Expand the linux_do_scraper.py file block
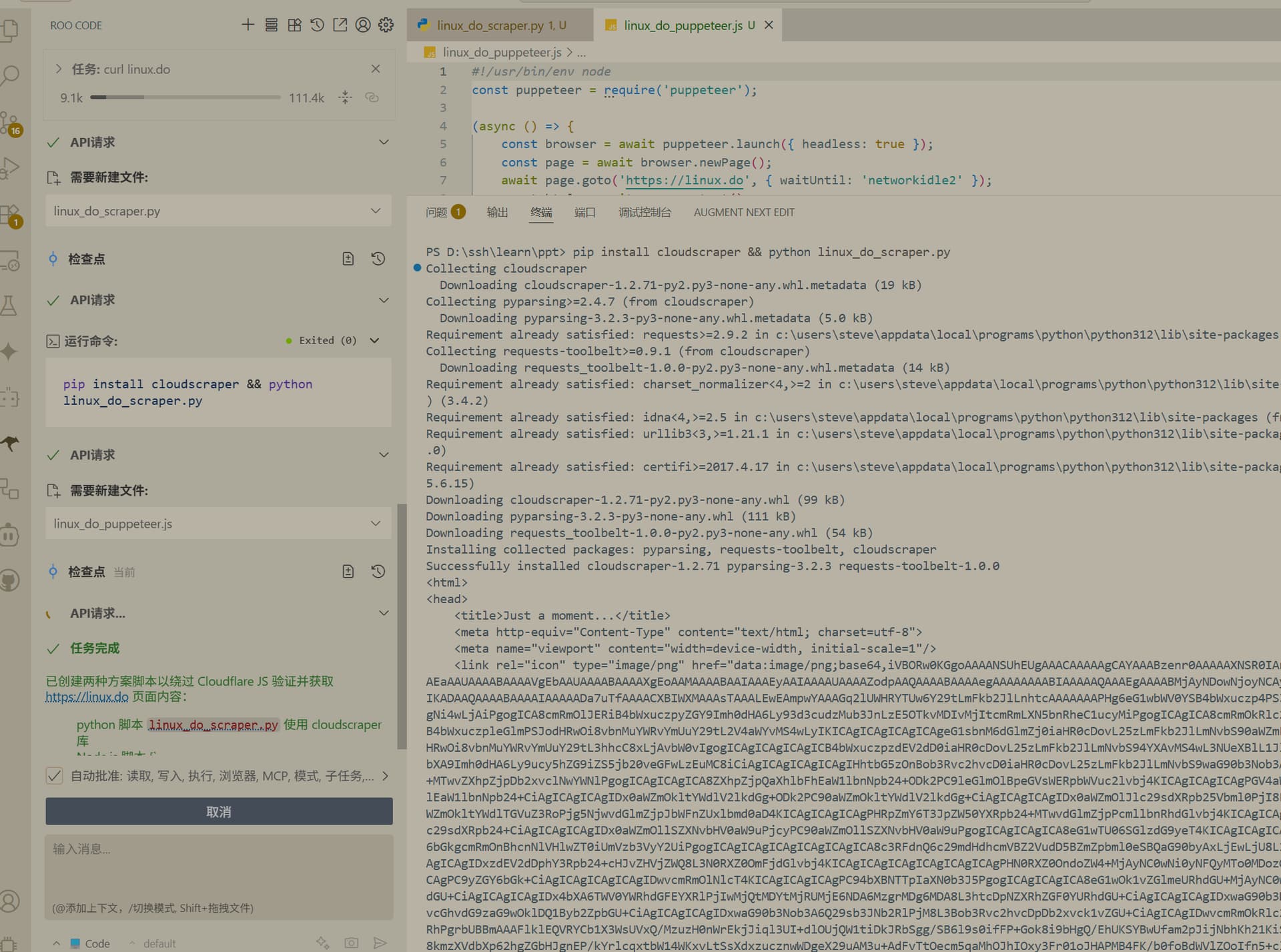 (x=218, y=211)
